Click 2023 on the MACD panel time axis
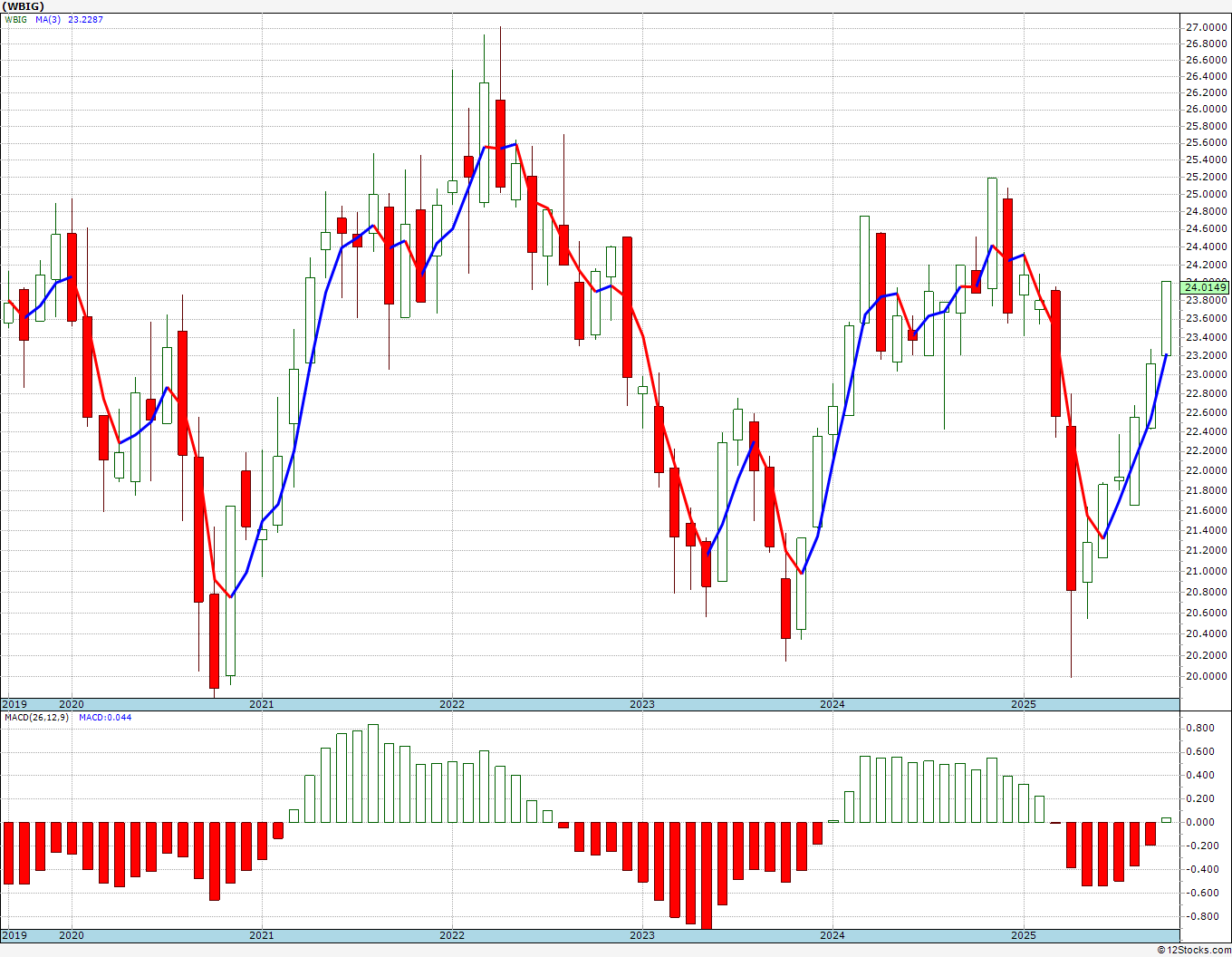The height and width of the screenshot is (957, 1232). 642,935
